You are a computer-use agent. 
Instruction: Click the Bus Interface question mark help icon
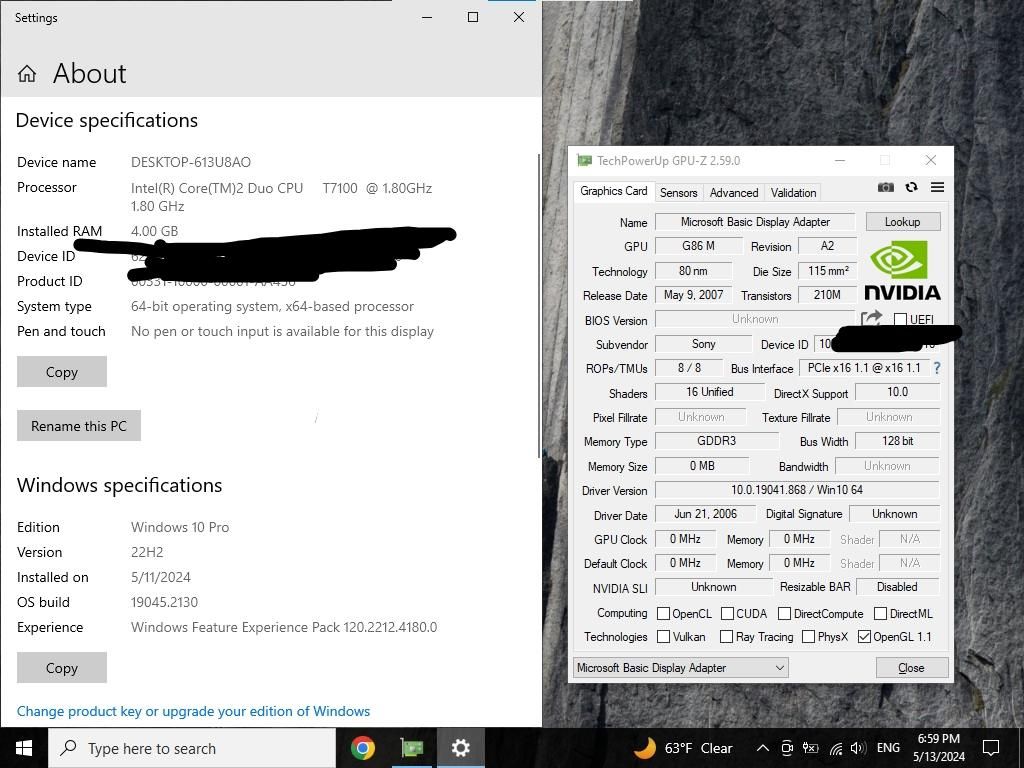(937, 368)
